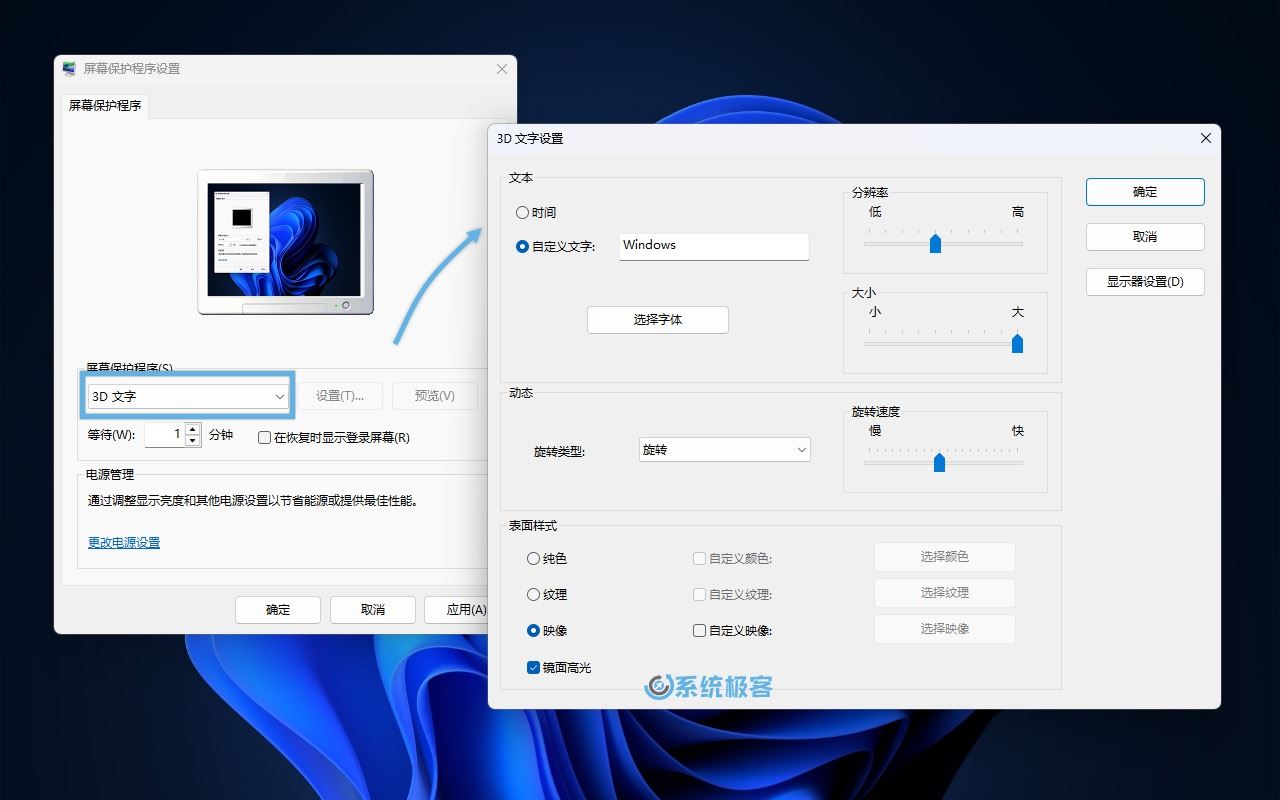Select the 纹理 surface style option

tap(533, 594)
